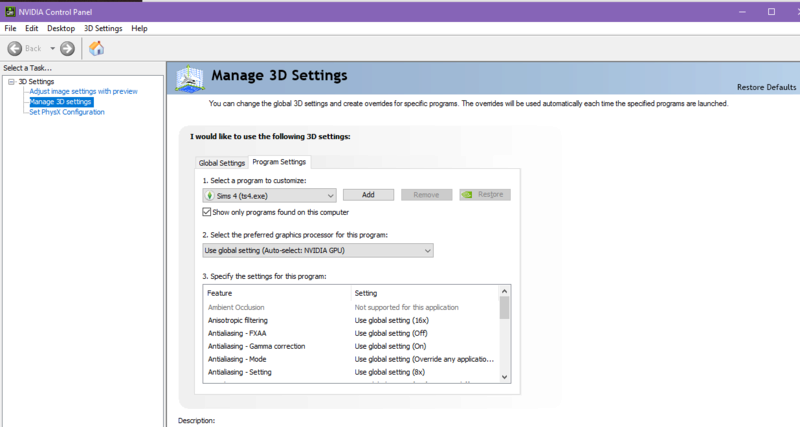Open the preferred graphics processor dropdown
The image size is (800, 427).
tap(318, 250)
